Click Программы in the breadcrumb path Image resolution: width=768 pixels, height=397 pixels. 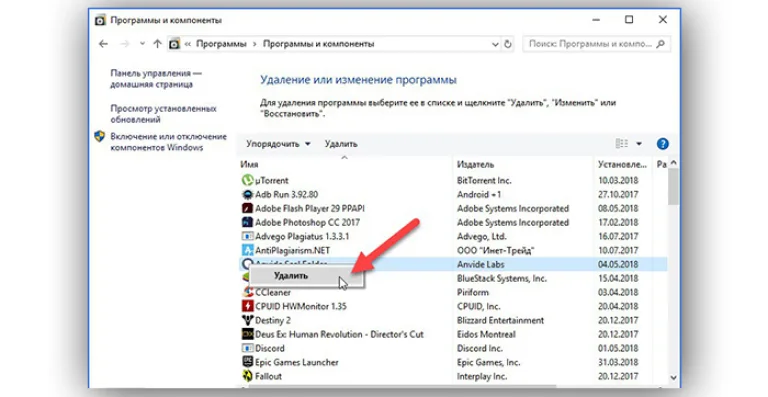point(221,44)
